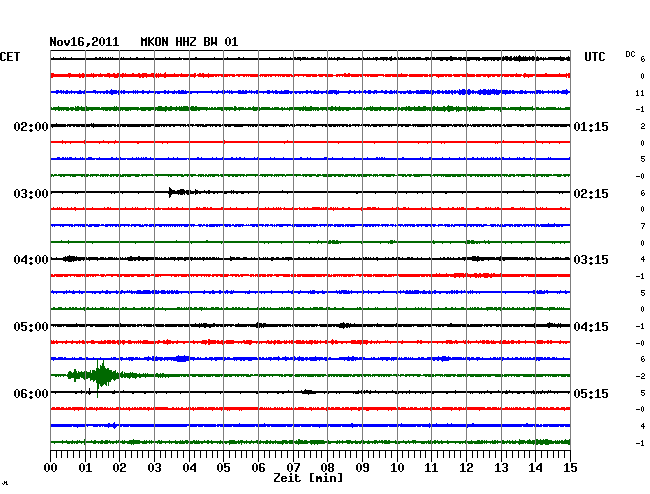The width and height of the screenshot is (650, 494).
Task: Click minute 05 on the time axis
Action: (223, 468)
